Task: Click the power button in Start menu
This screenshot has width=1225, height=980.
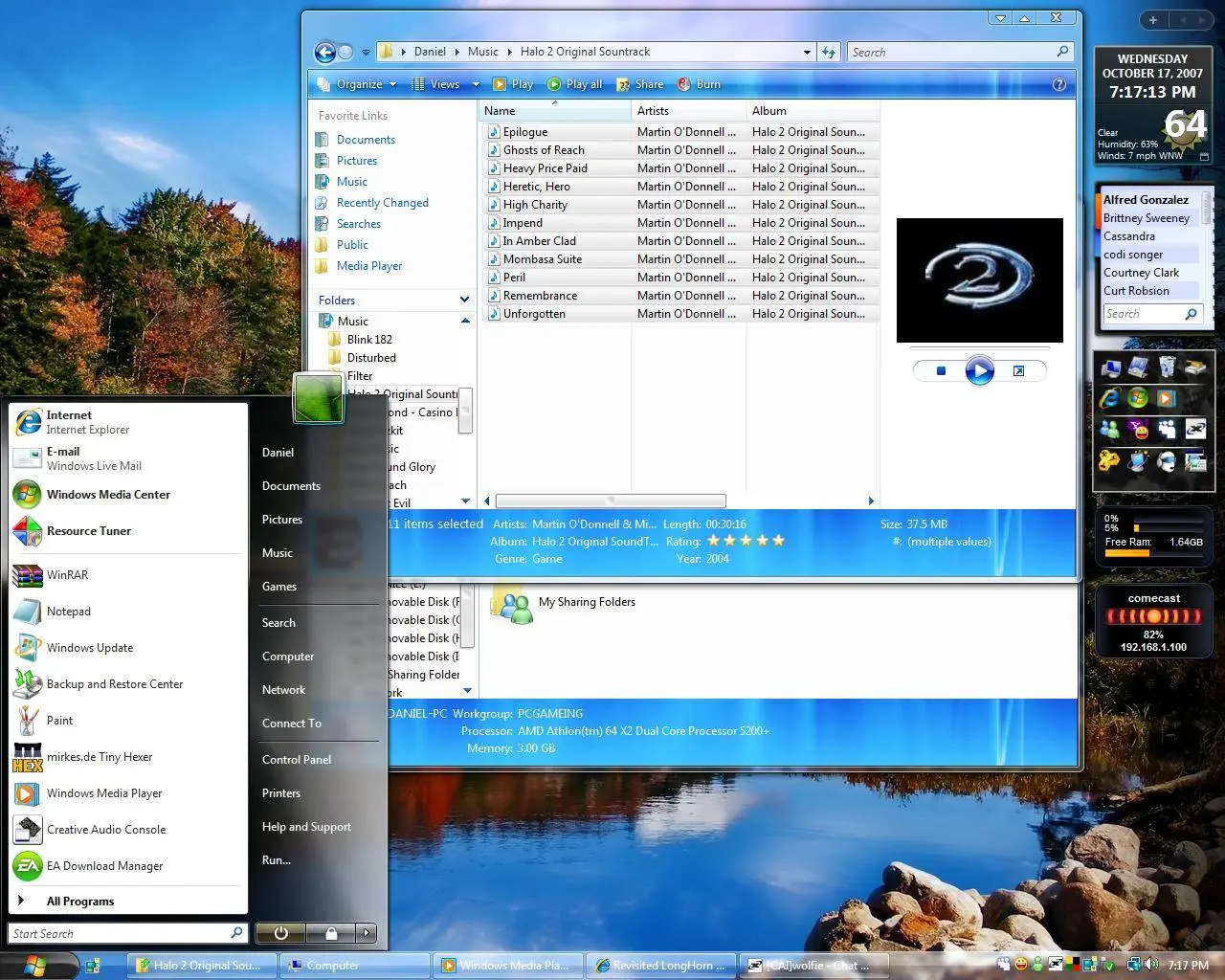Action: (281, 933)
